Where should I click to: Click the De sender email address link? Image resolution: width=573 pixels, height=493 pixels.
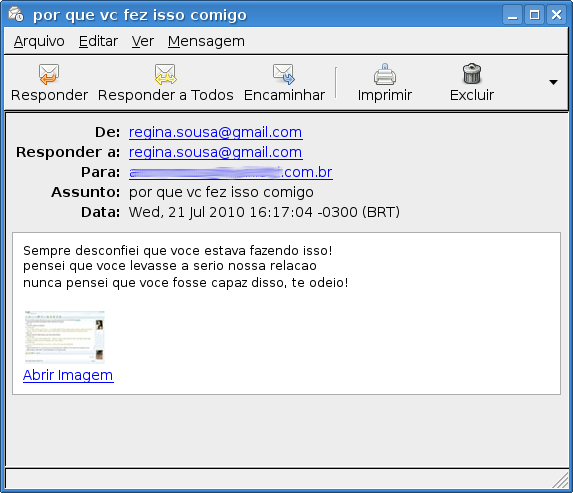(215, 132)
